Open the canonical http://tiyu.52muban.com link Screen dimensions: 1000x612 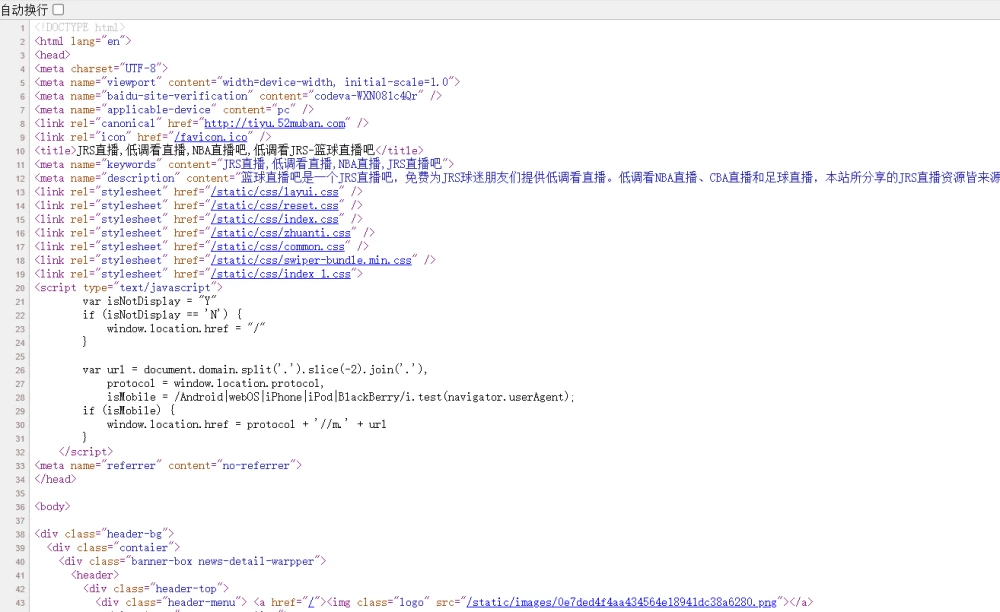point(275,123)
